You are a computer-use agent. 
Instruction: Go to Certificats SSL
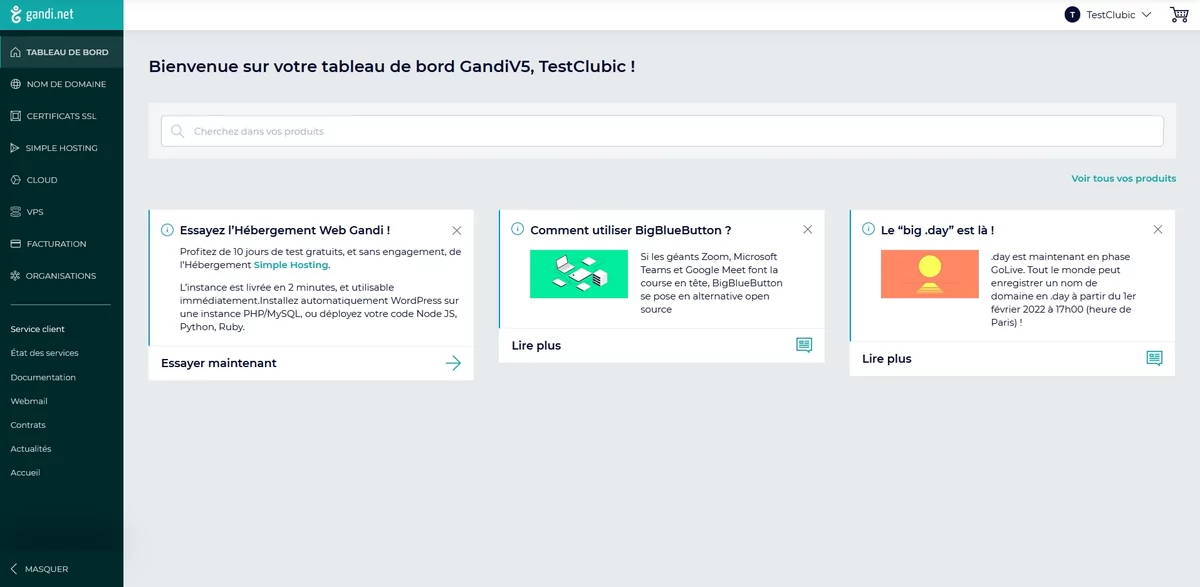click(x=61, y=116)
